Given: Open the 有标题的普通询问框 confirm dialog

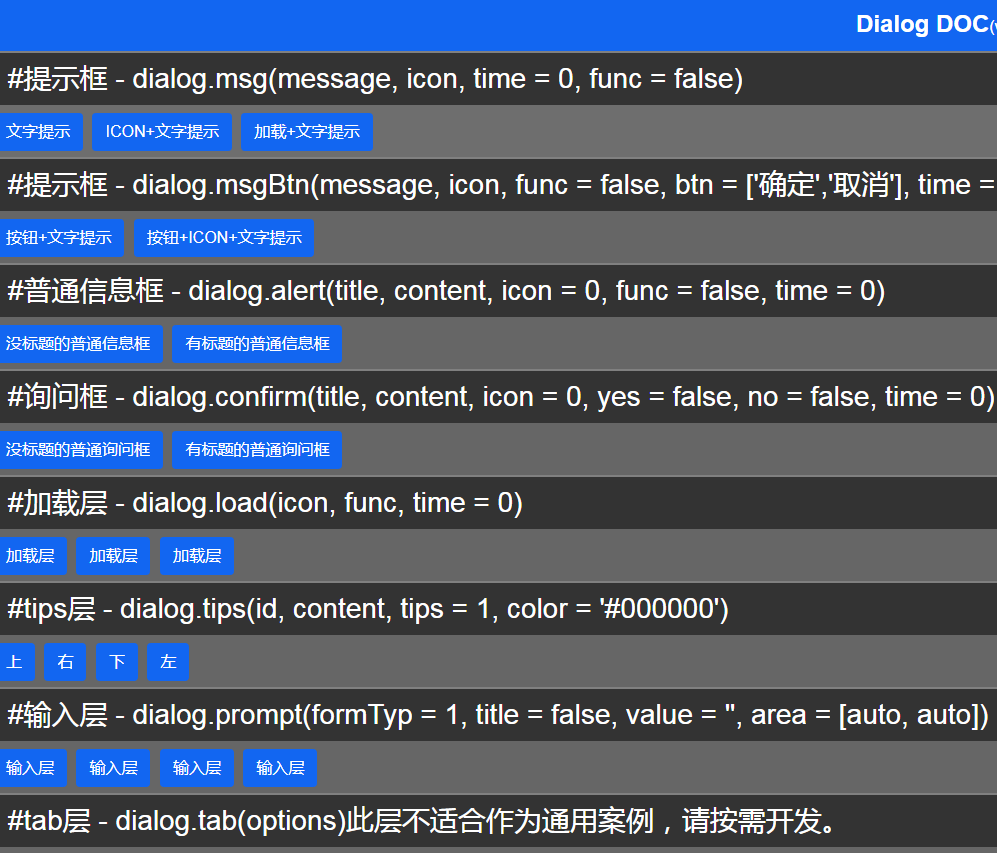Looking at the screenshot, I should click(256, 450).
